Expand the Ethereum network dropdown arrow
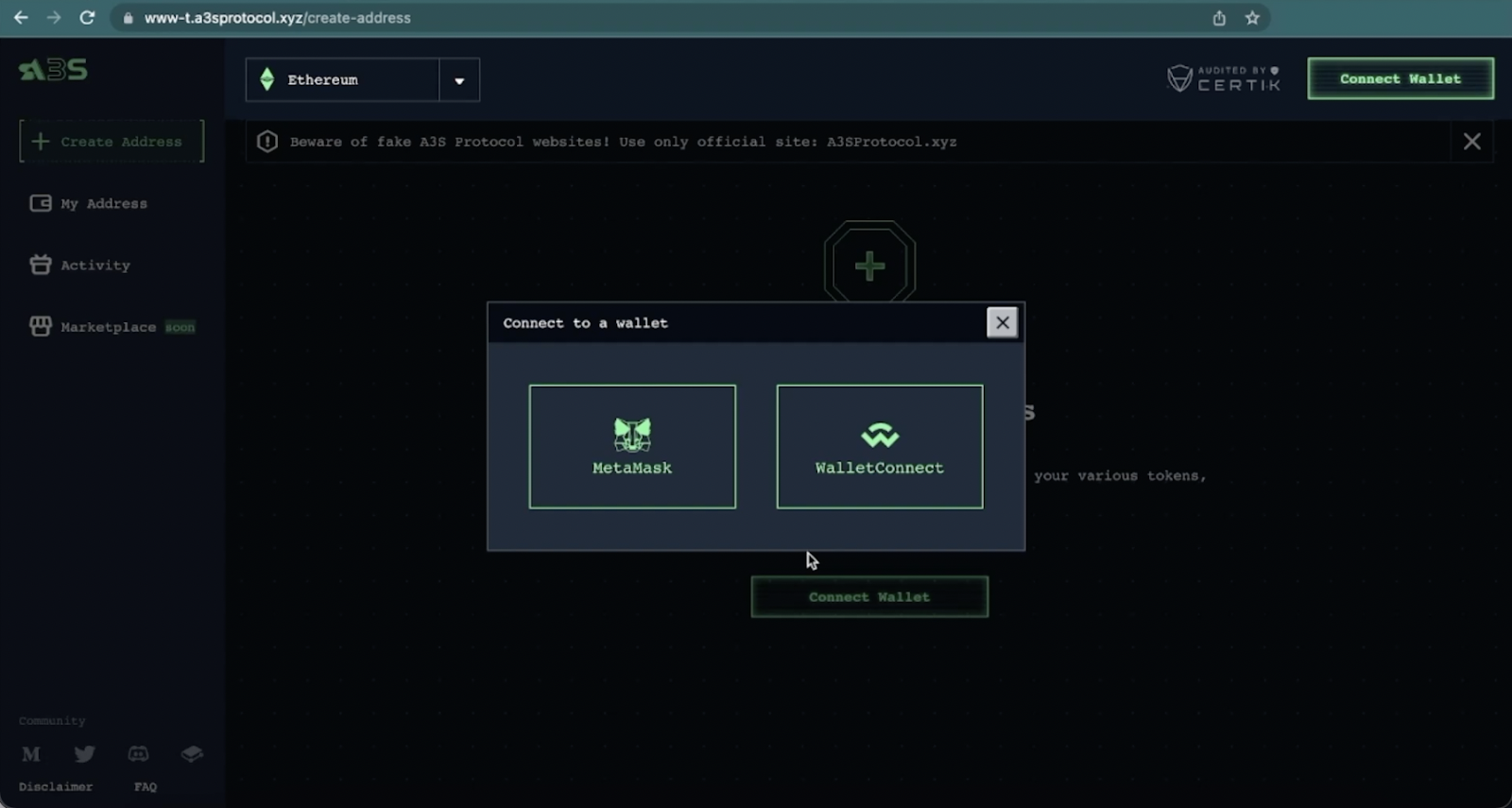Viewport: 1512px width, 808px height. point(459,80)
